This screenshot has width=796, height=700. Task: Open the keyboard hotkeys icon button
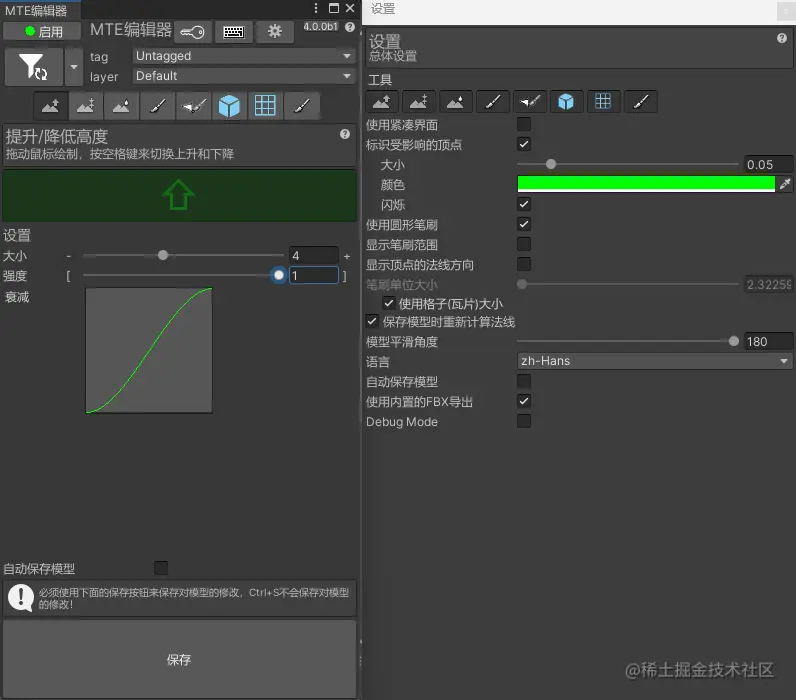coord(234,32)
